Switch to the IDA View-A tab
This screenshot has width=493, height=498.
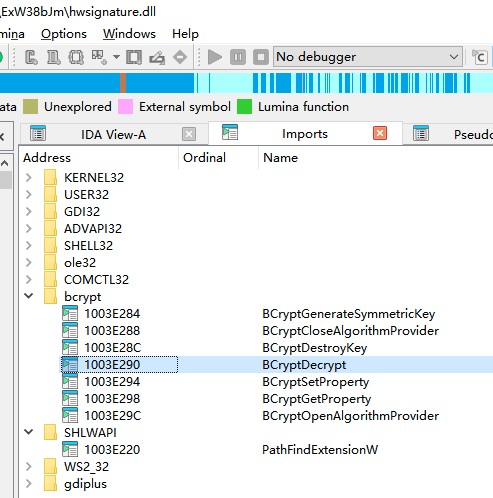pos(113,135)
